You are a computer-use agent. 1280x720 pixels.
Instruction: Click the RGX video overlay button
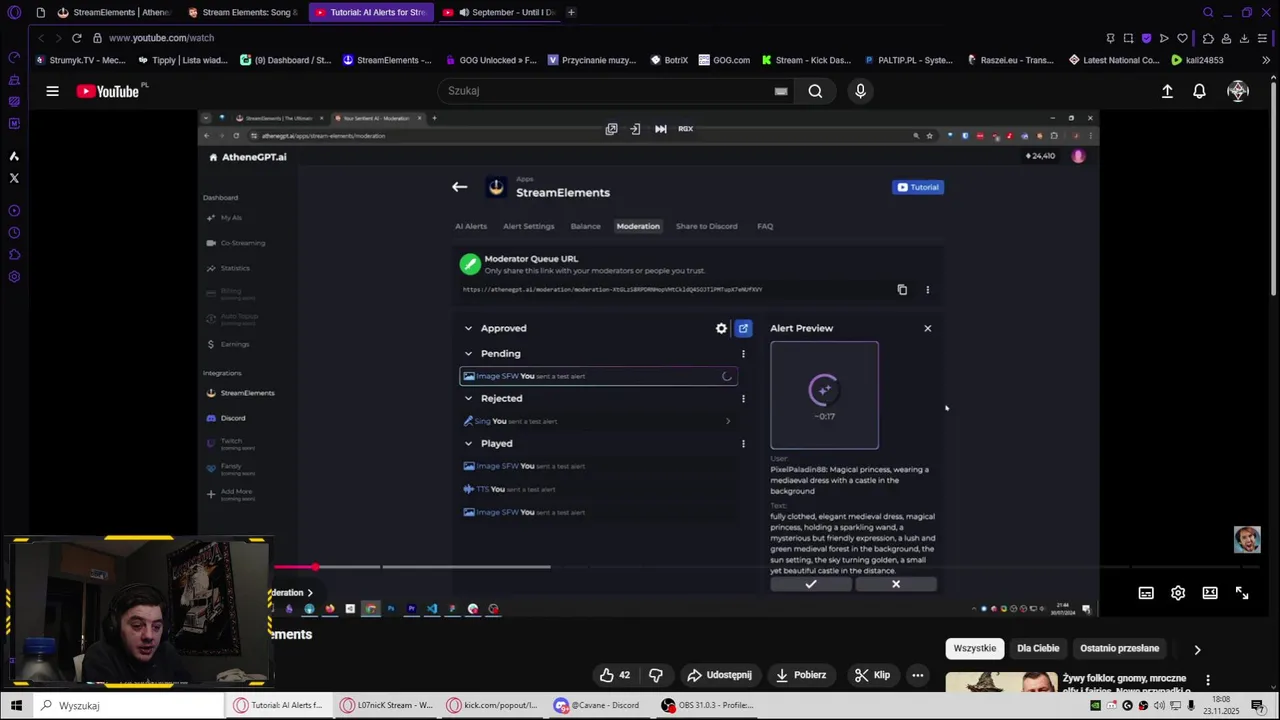pos(685,129)
